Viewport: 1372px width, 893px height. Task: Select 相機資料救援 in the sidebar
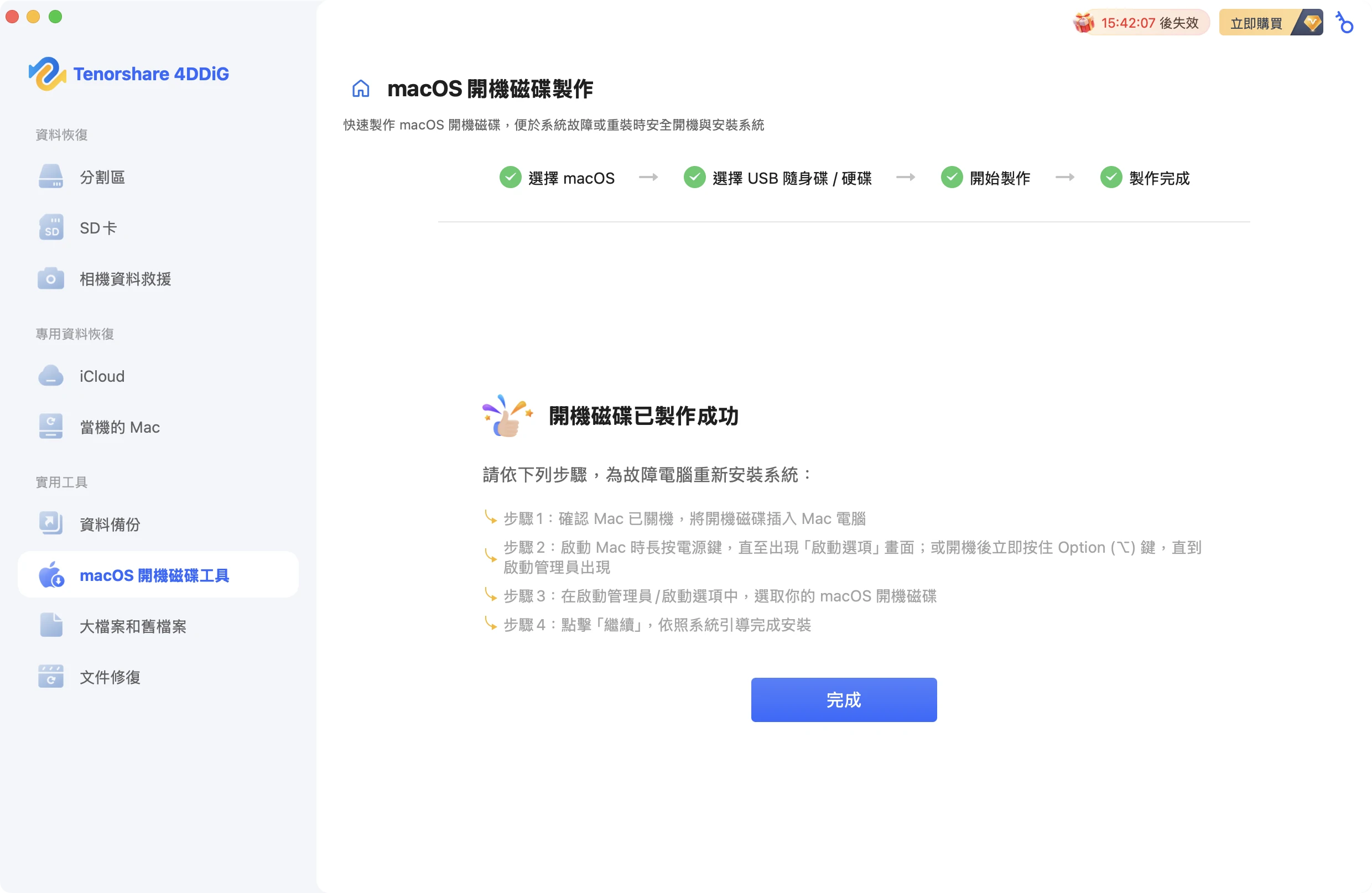pos(158,279)
